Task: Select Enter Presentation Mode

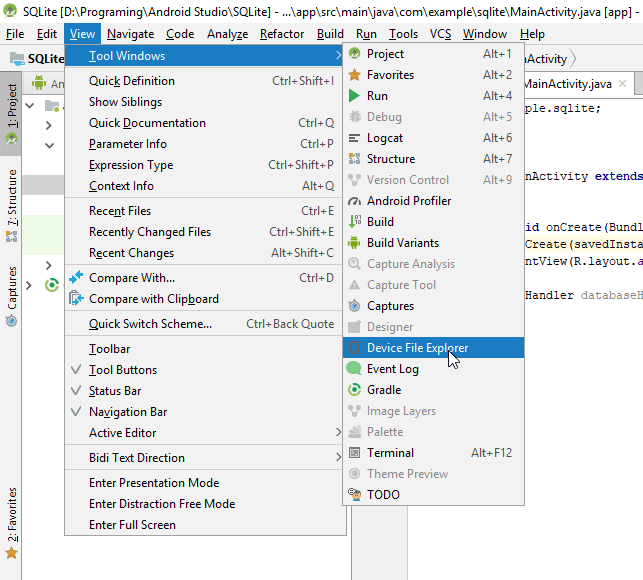Action: [x=204, y=482]
